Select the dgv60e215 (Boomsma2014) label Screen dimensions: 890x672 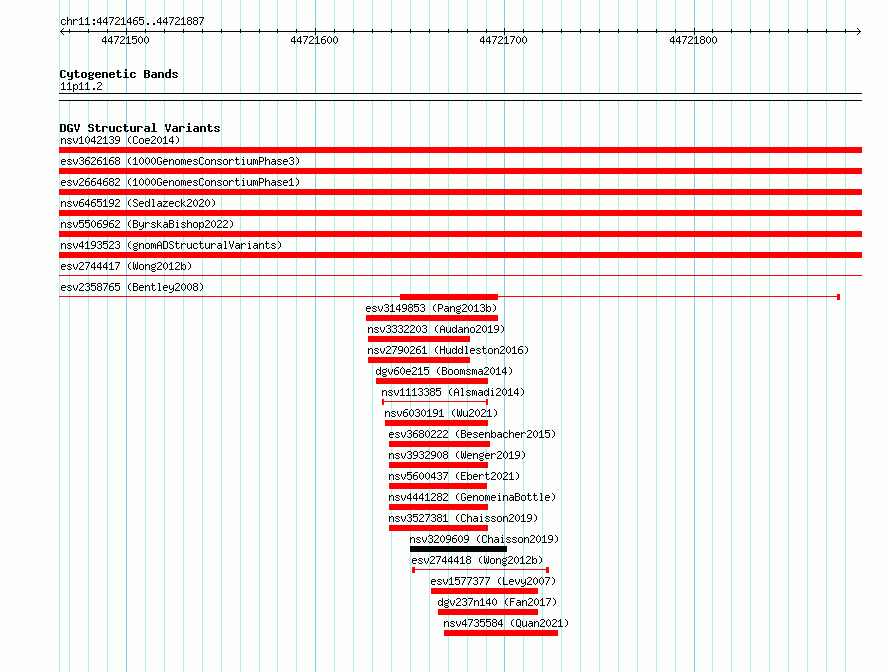click(444, 371)
